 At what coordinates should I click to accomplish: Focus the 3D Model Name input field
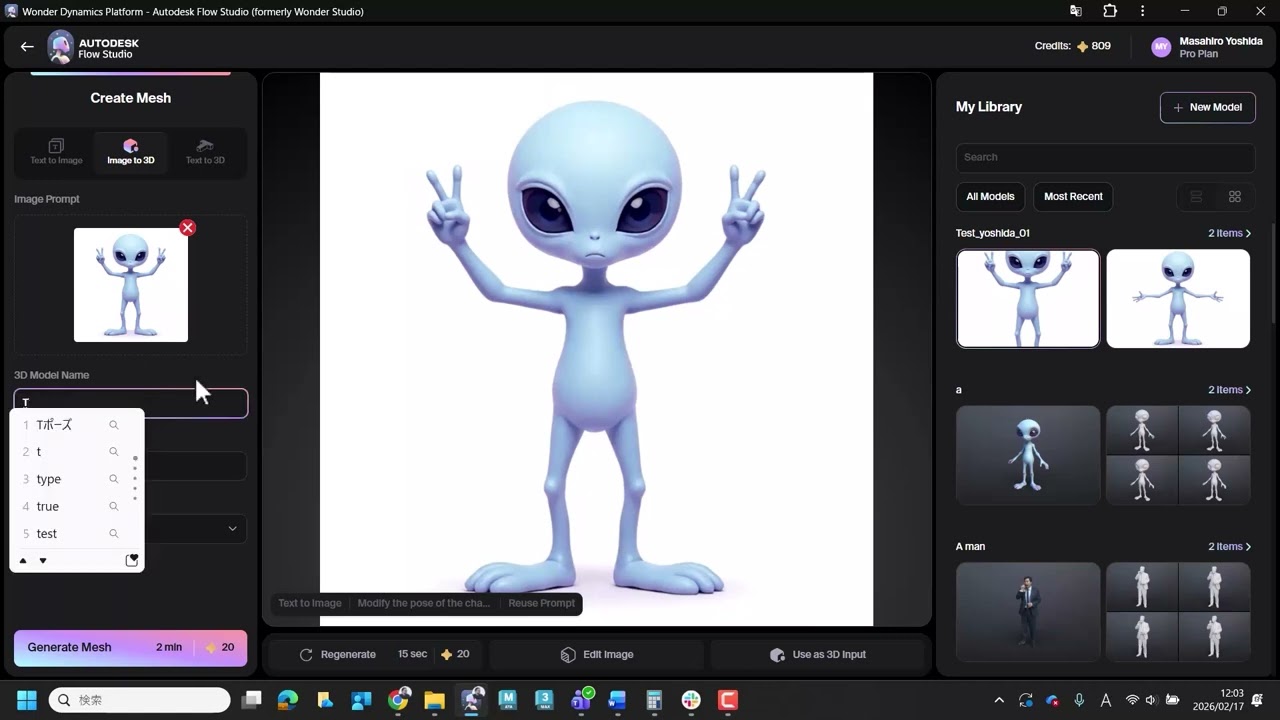tap(131, 403)
